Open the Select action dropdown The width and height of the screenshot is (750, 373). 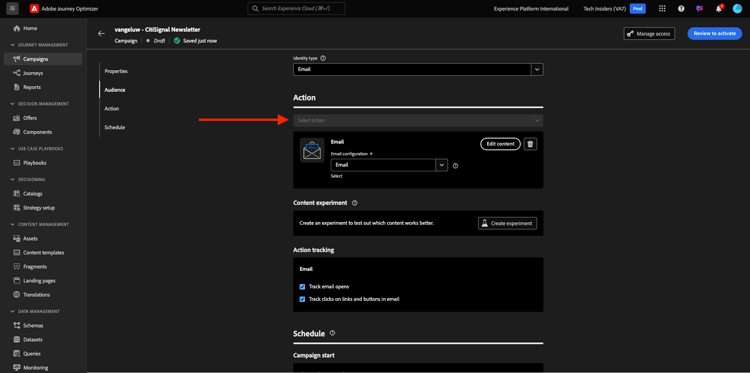tap(418, 121)
